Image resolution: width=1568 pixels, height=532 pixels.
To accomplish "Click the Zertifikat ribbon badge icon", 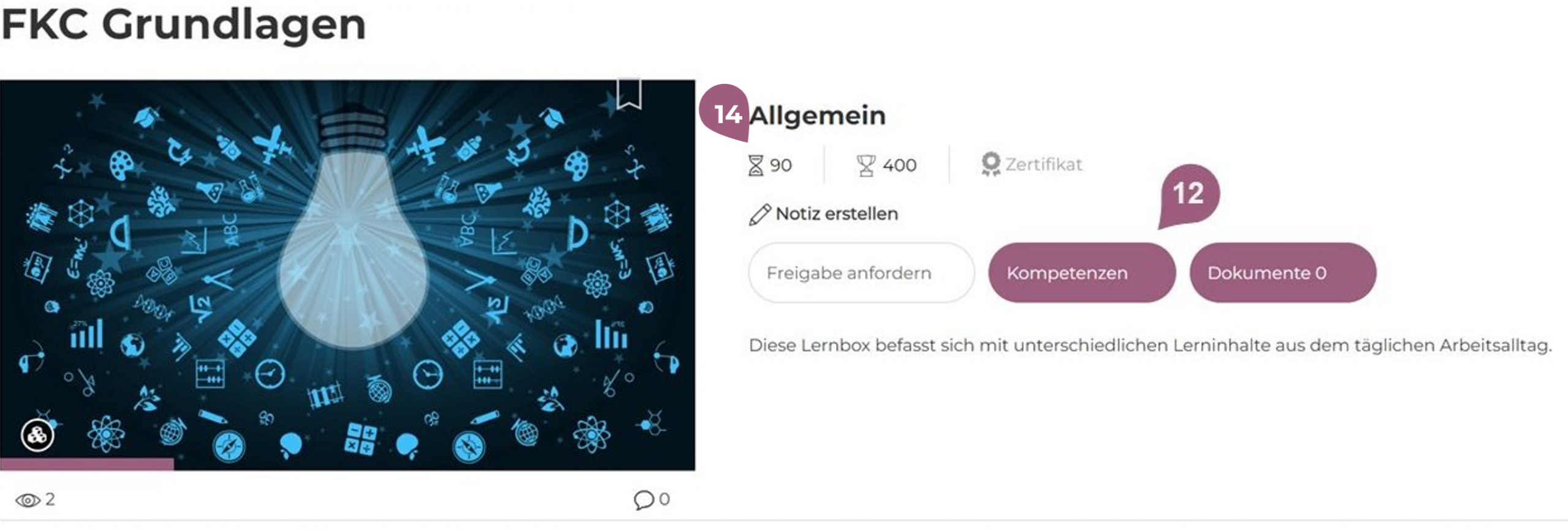I will click(x=990, y=164).
